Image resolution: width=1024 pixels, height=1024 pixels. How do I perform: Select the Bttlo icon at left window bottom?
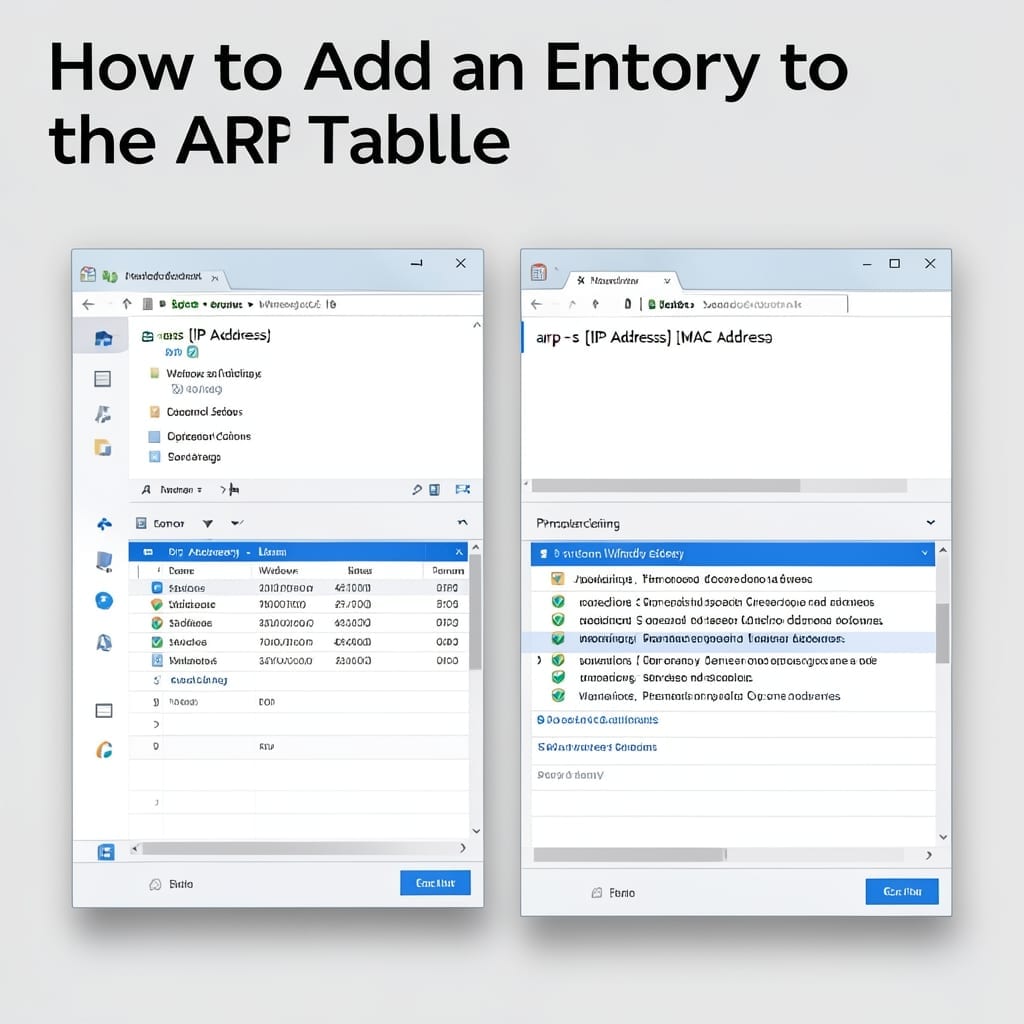point(155,884)
